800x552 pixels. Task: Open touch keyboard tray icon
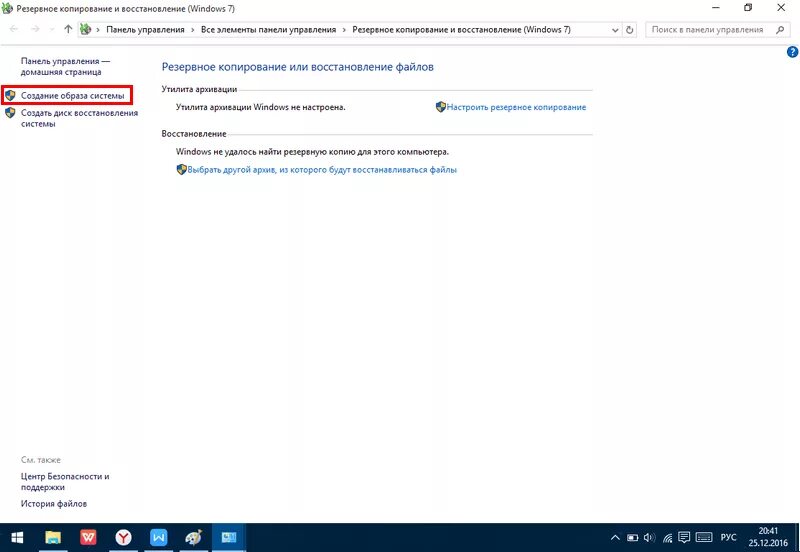click(704, 538)
